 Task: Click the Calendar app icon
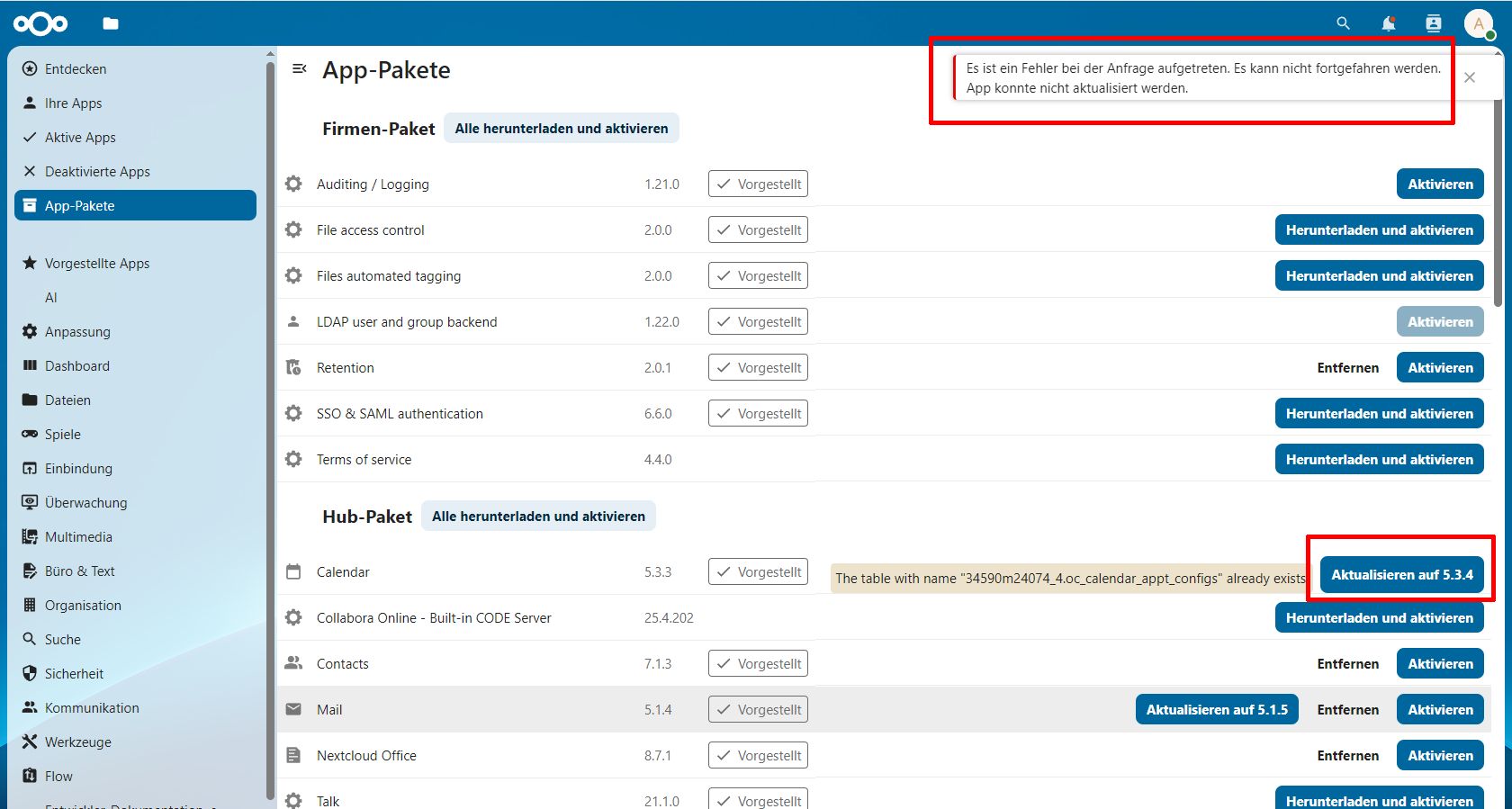(x=293, y=571)
